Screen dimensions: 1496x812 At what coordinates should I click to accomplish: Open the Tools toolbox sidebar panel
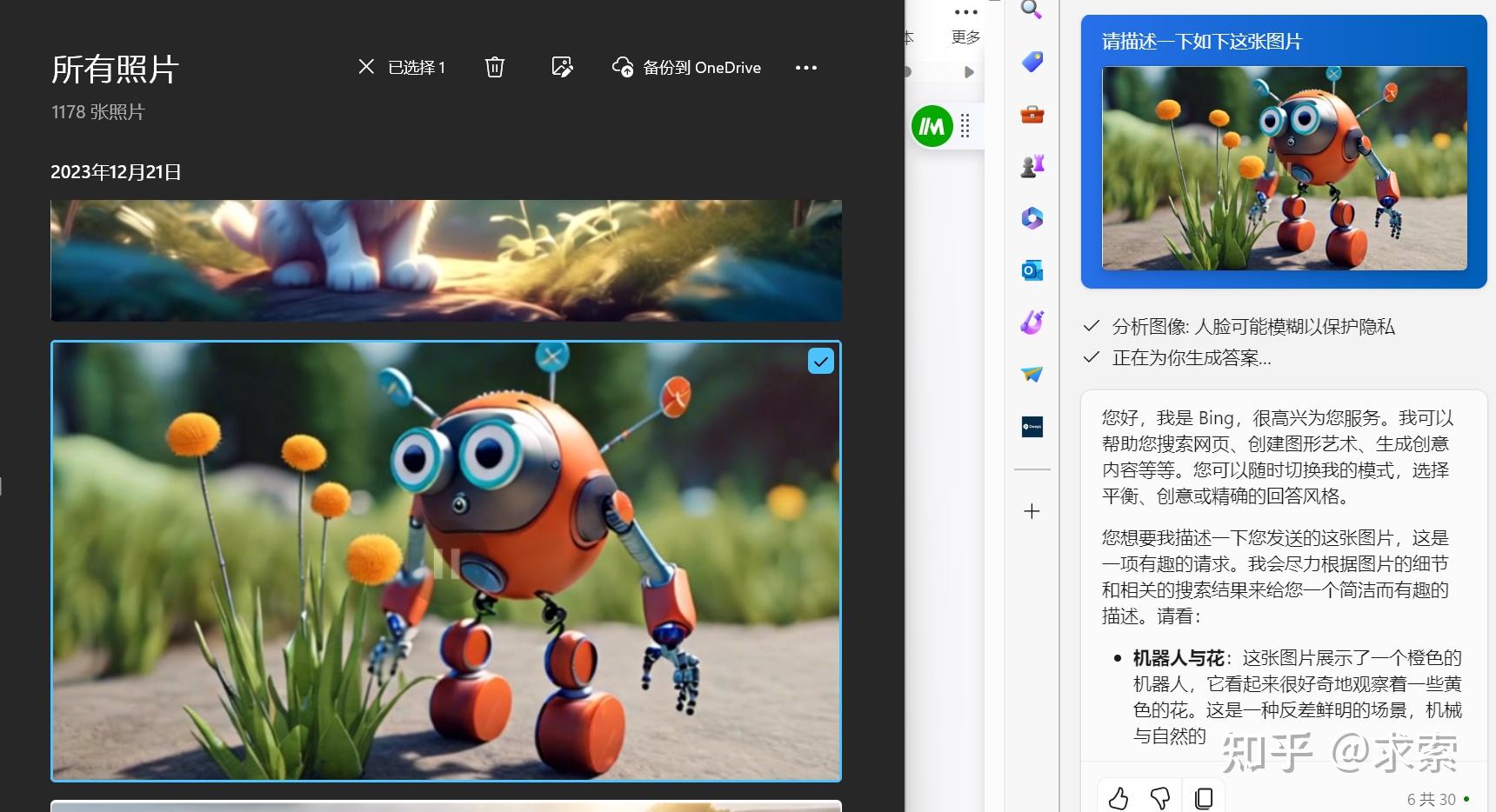1032,114
